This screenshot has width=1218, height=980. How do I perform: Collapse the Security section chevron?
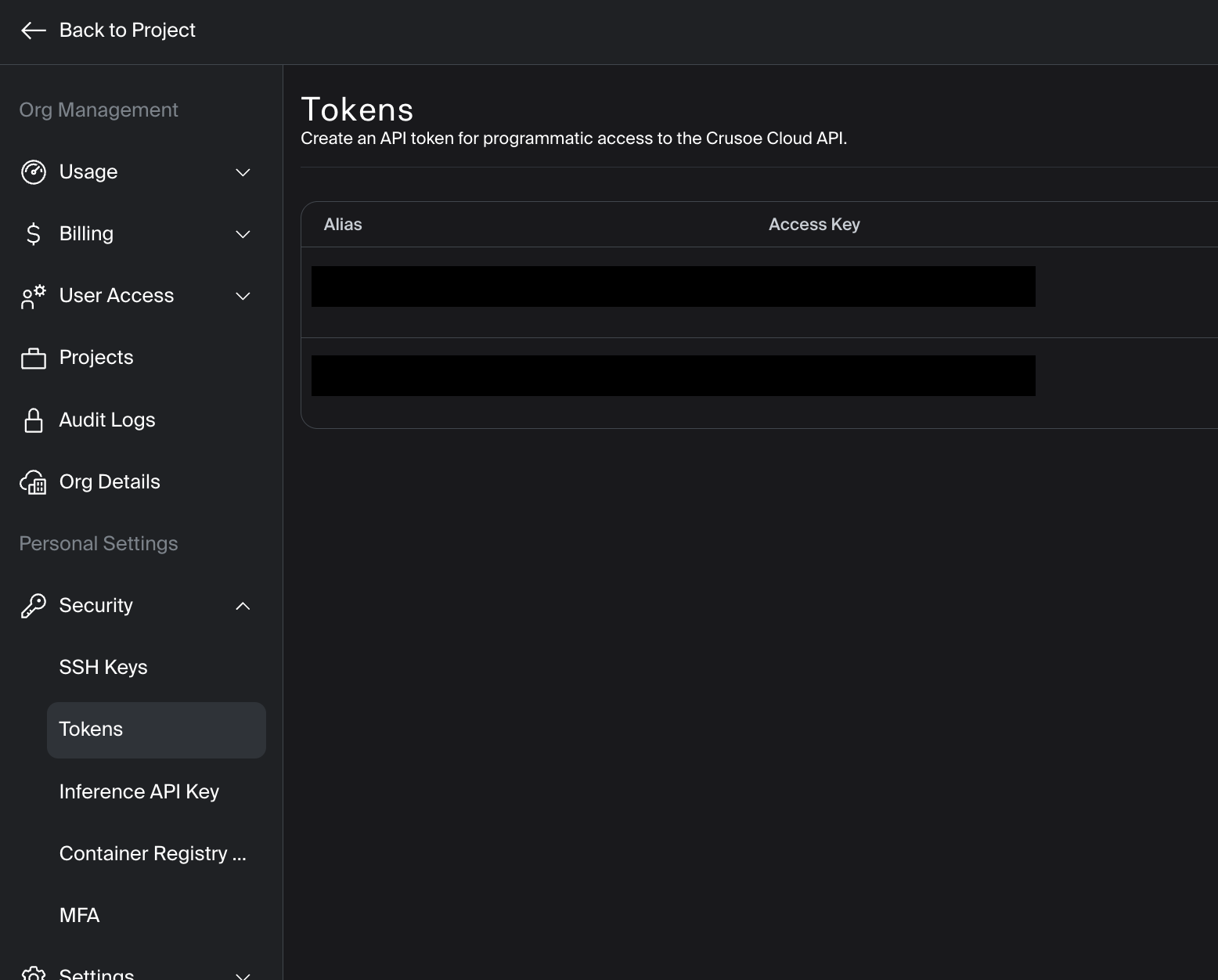coord(243,606)
